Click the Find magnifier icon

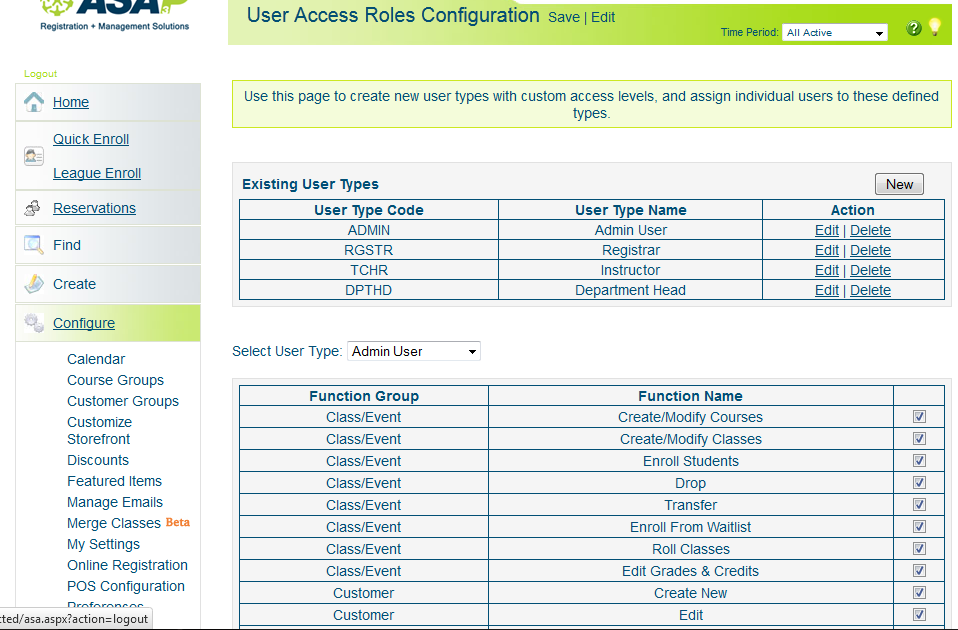[x=34, y=245]
